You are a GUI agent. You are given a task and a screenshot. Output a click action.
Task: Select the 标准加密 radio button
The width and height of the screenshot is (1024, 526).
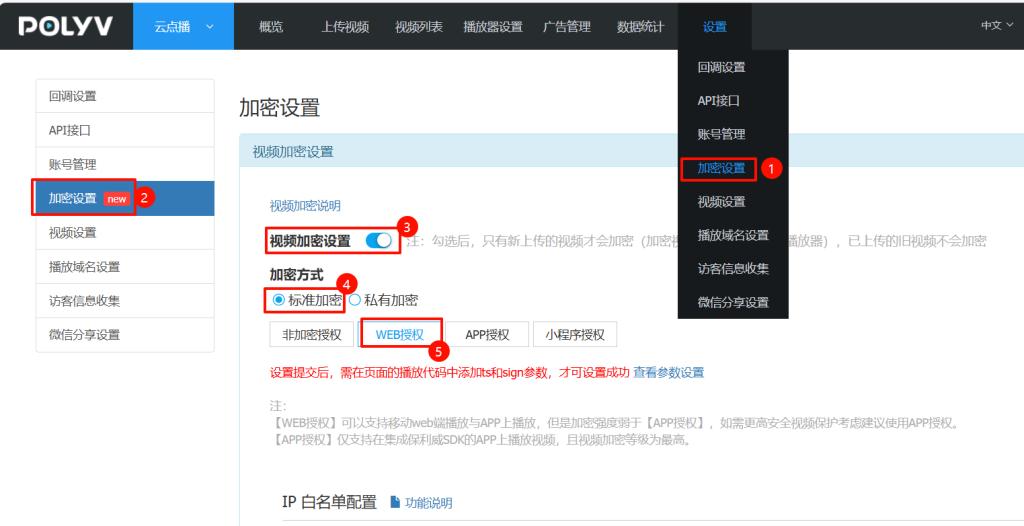(278, 300)
